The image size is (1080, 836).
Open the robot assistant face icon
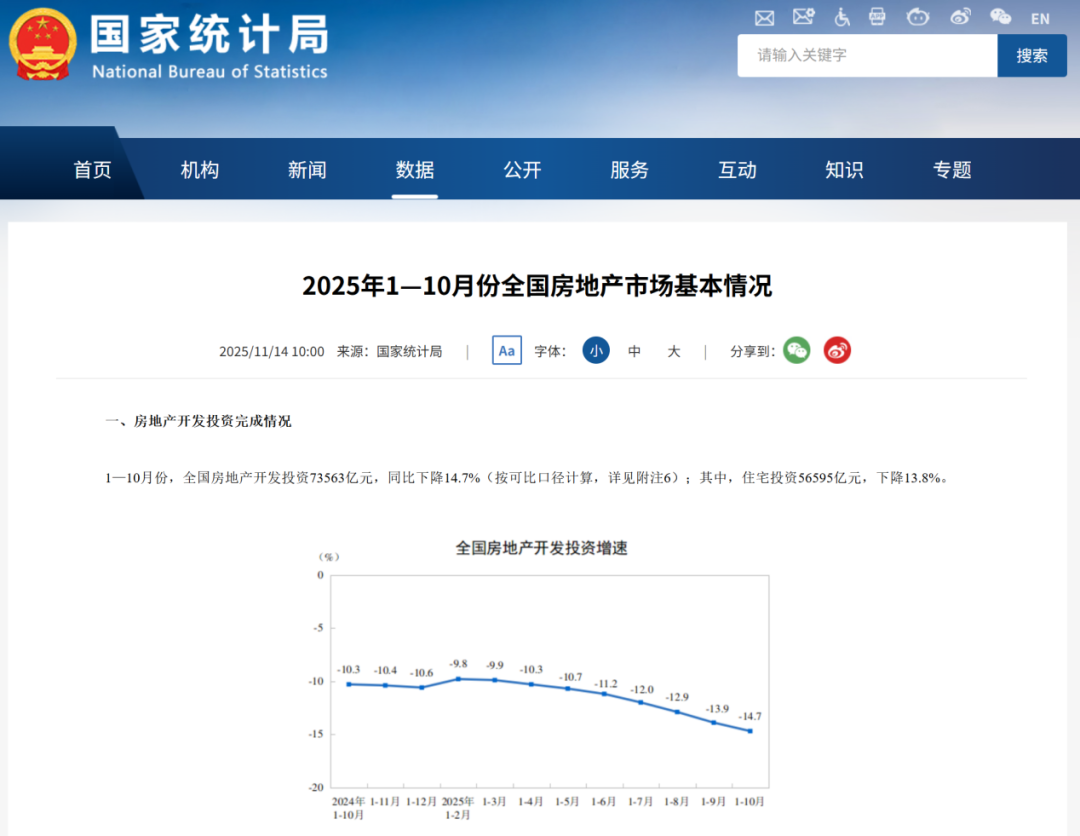917,17
